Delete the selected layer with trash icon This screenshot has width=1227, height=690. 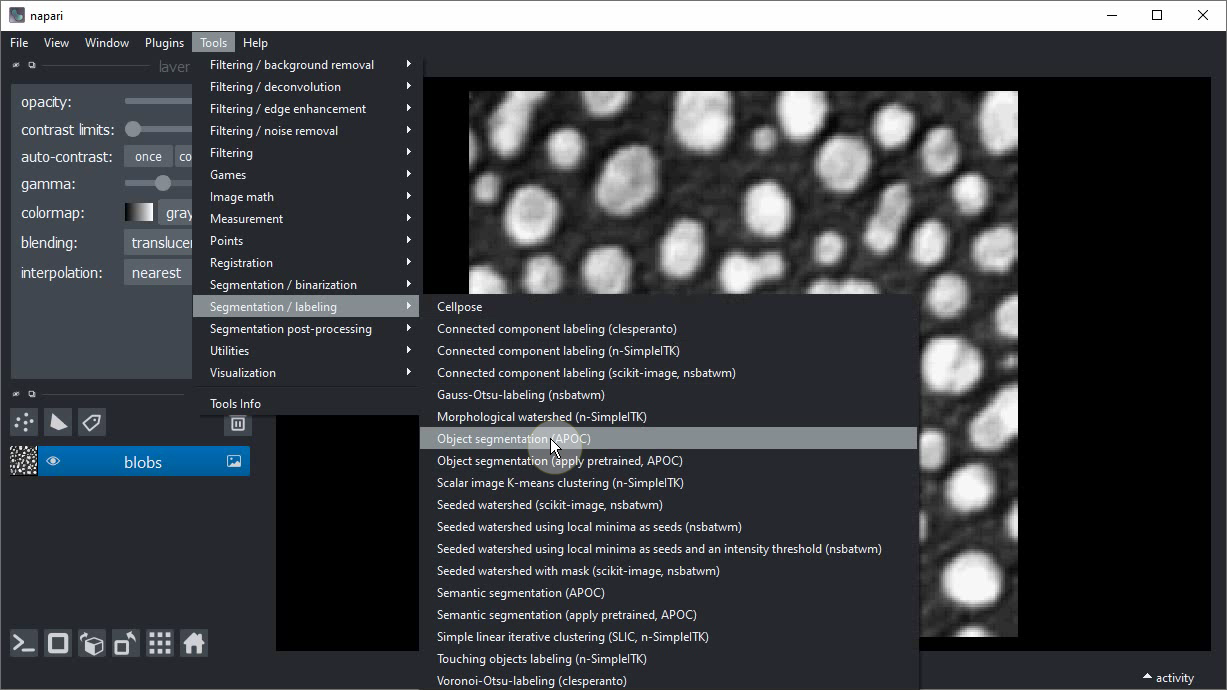click(237, 424)
